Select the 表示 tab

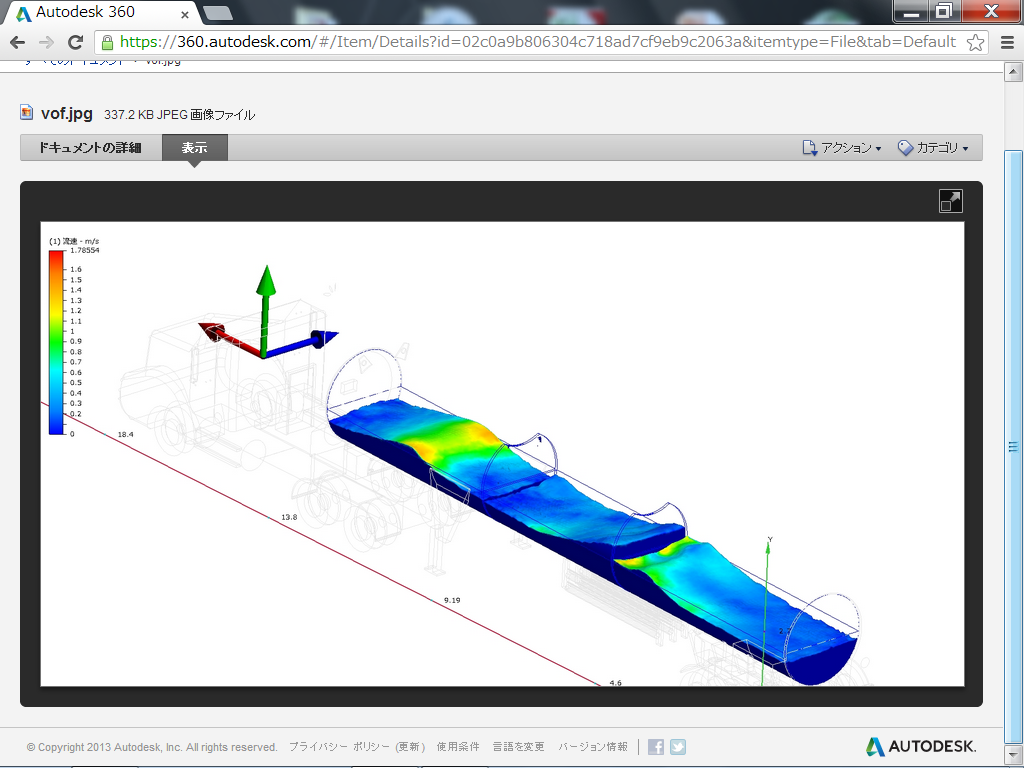[x=194, y=148]
